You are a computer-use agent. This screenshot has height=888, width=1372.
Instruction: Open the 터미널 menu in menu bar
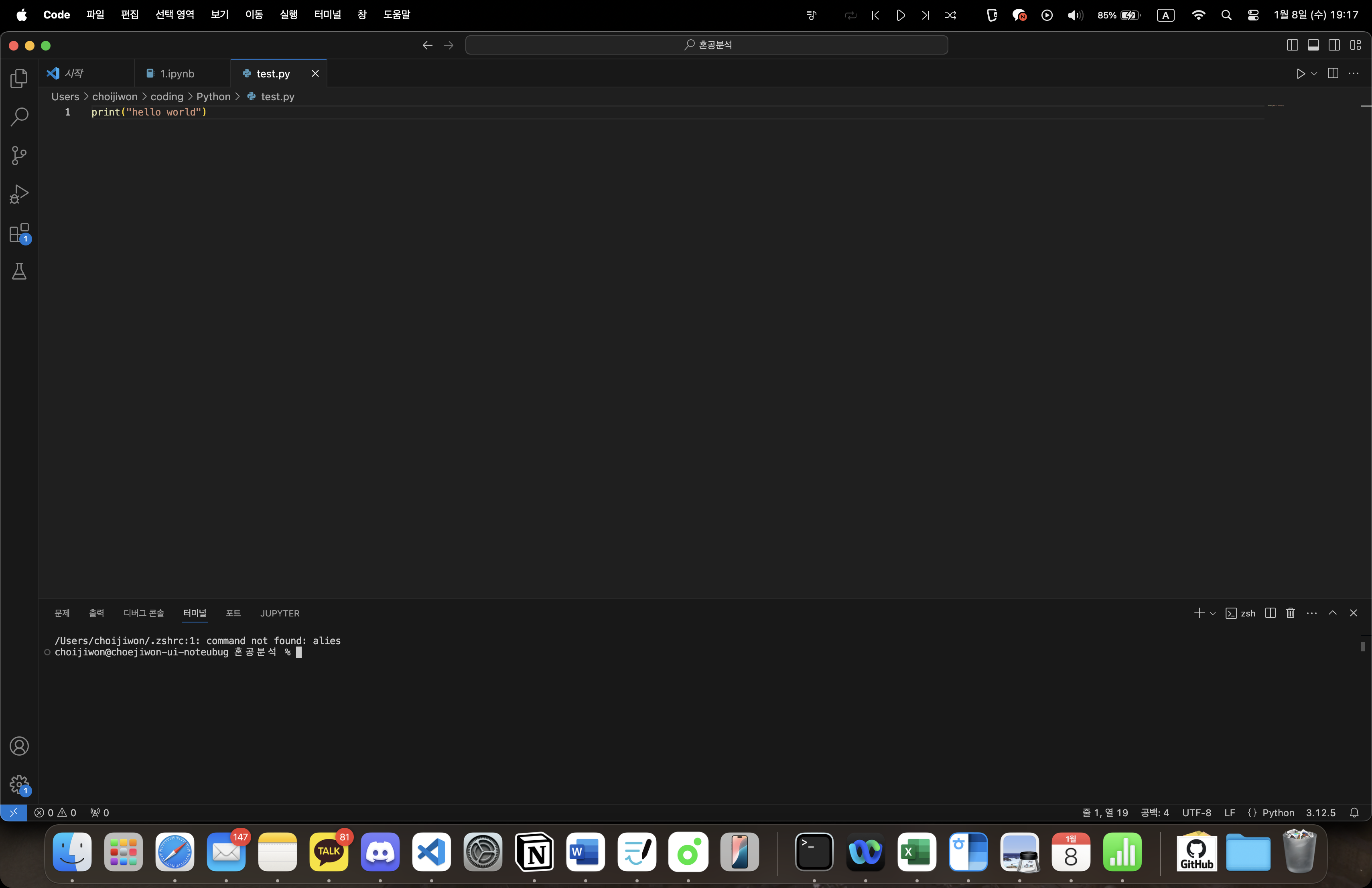tap(327, 14)
